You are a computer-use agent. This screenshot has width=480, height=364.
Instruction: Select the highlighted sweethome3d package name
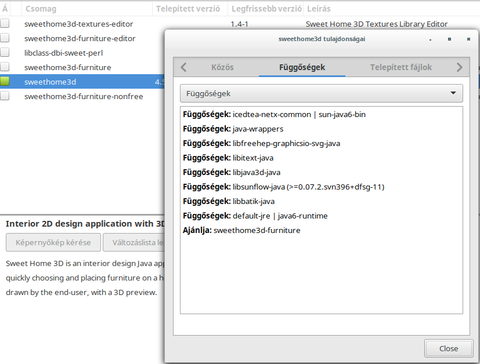[50, 82]
